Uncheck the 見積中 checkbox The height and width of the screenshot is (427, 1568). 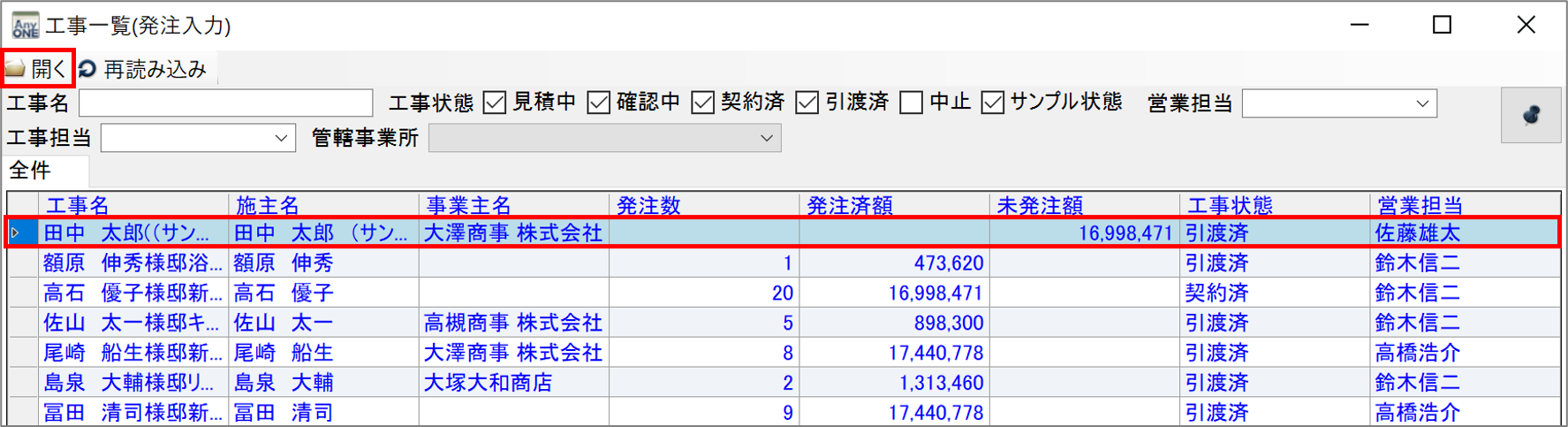[x=495, y=103]
